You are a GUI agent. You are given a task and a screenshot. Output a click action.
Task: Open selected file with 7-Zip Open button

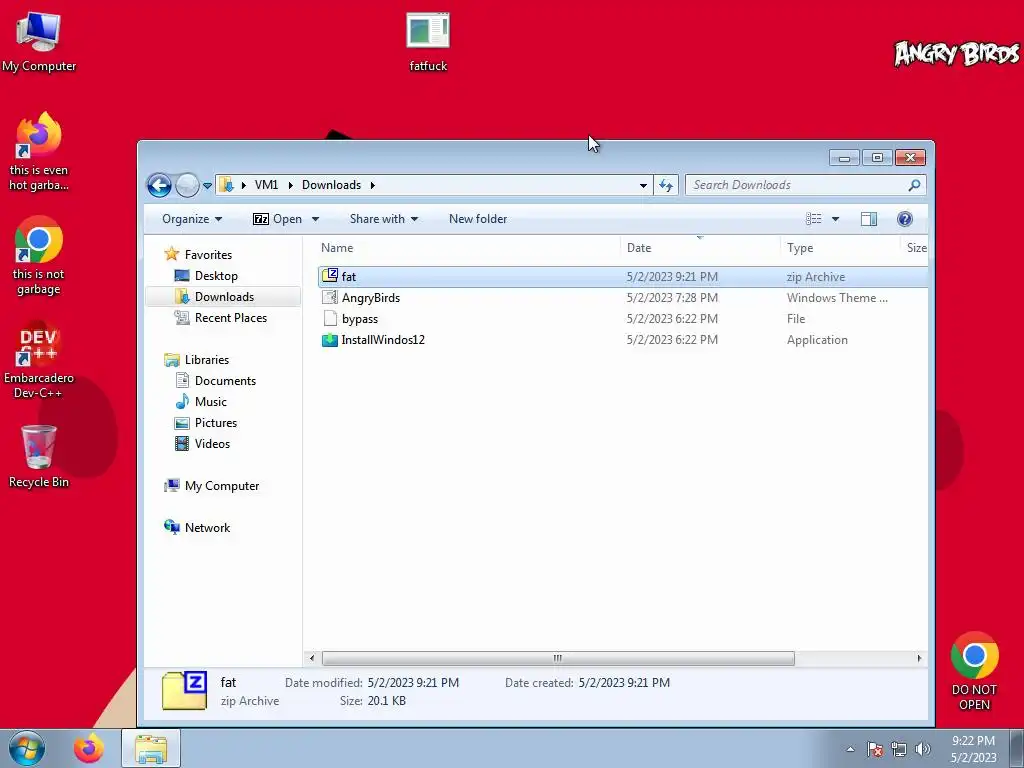[x=277, y=219]
